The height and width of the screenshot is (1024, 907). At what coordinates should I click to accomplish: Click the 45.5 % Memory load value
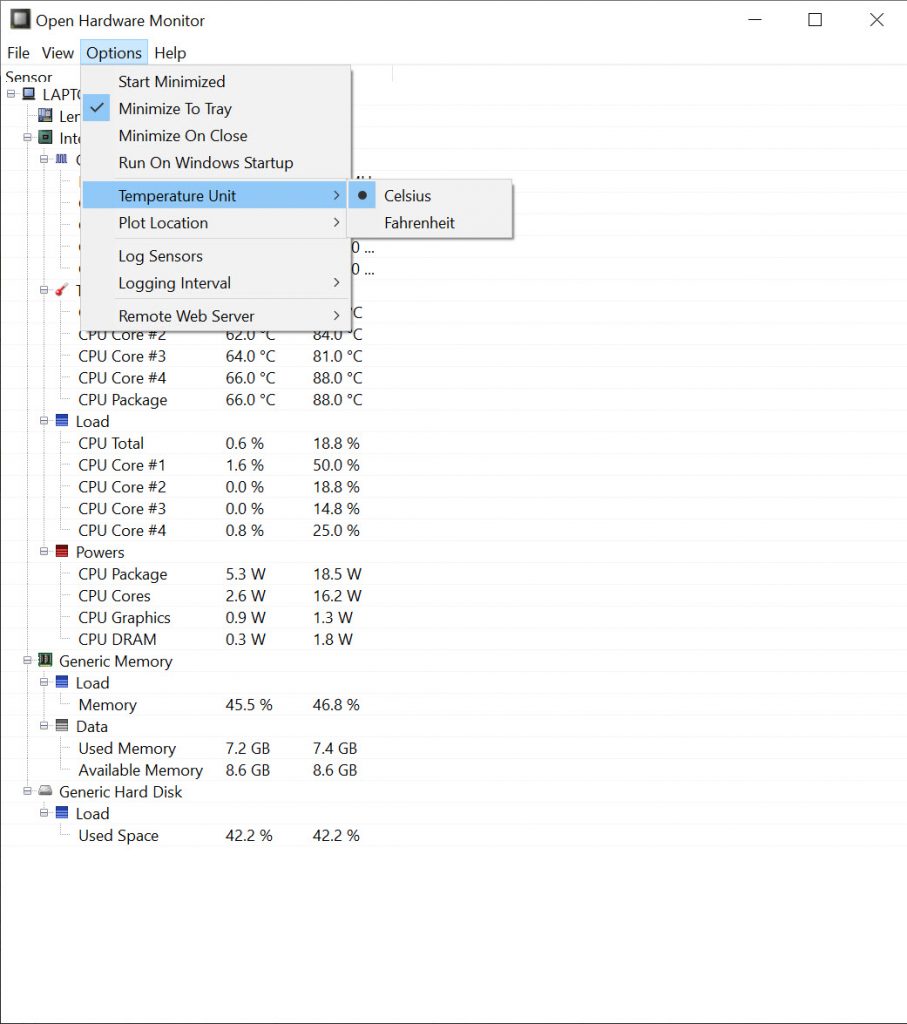tap(249, 705)
